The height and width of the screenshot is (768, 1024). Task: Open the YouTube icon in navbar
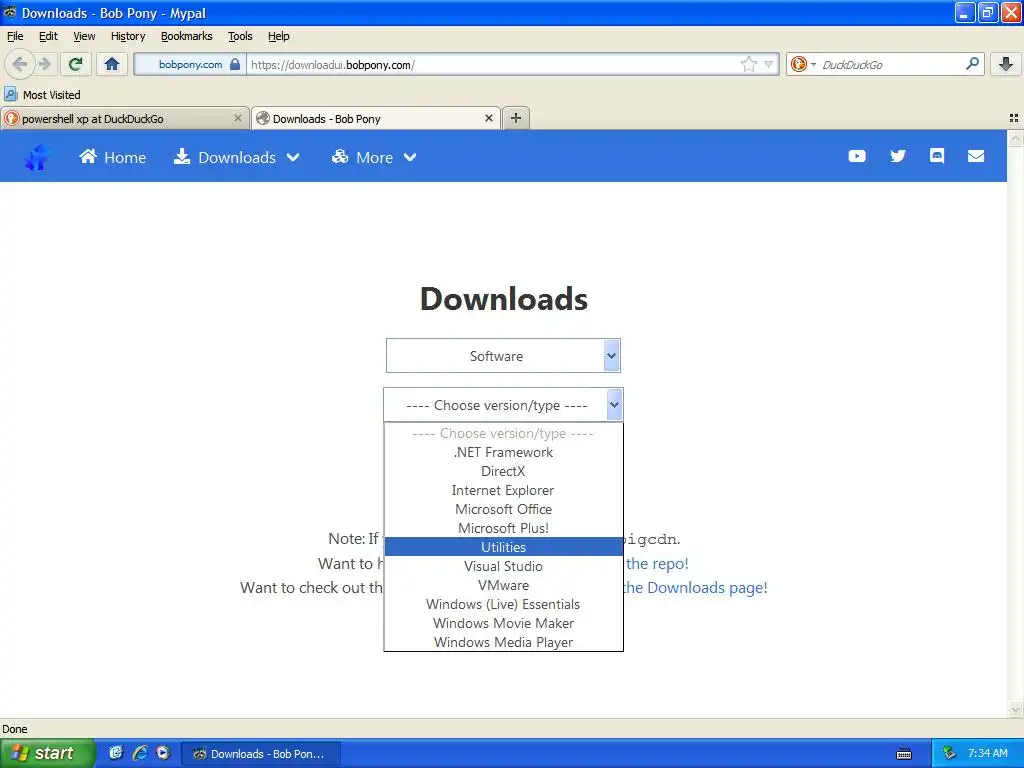click(x=857, y=156)
